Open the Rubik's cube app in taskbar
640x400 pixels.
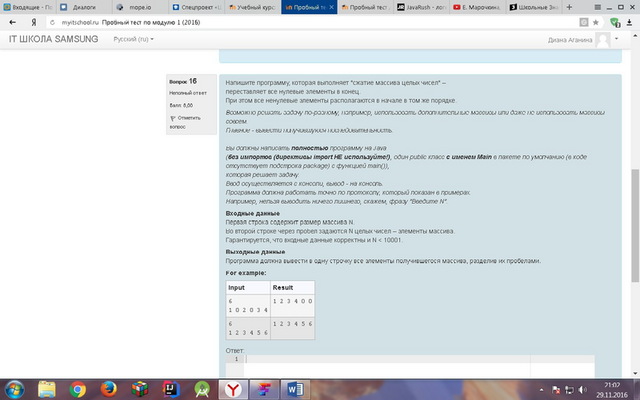(140, 389)
